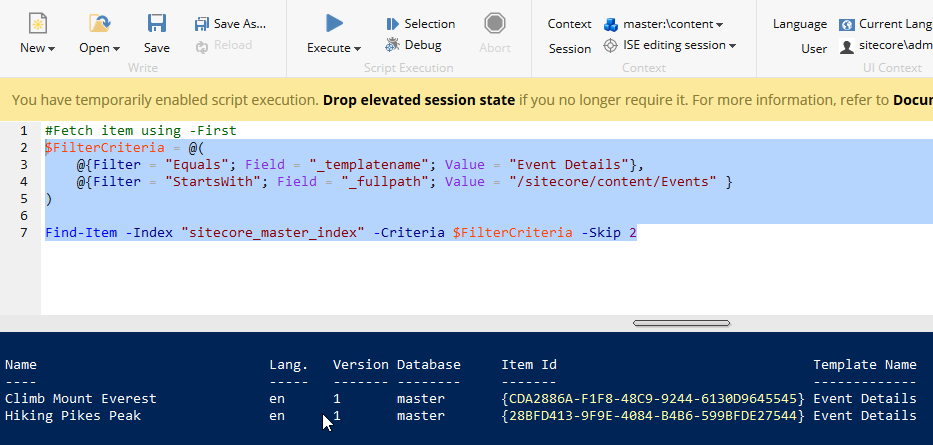Click the Save As button
Screen dimensions: 933x445
tap(230, 23)
